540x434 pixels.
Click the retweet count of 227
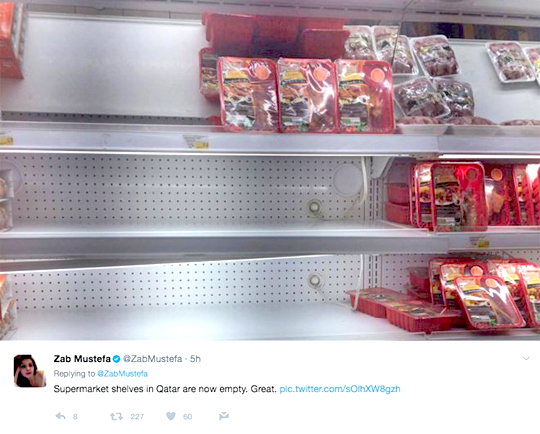click(x=137, y=417)
